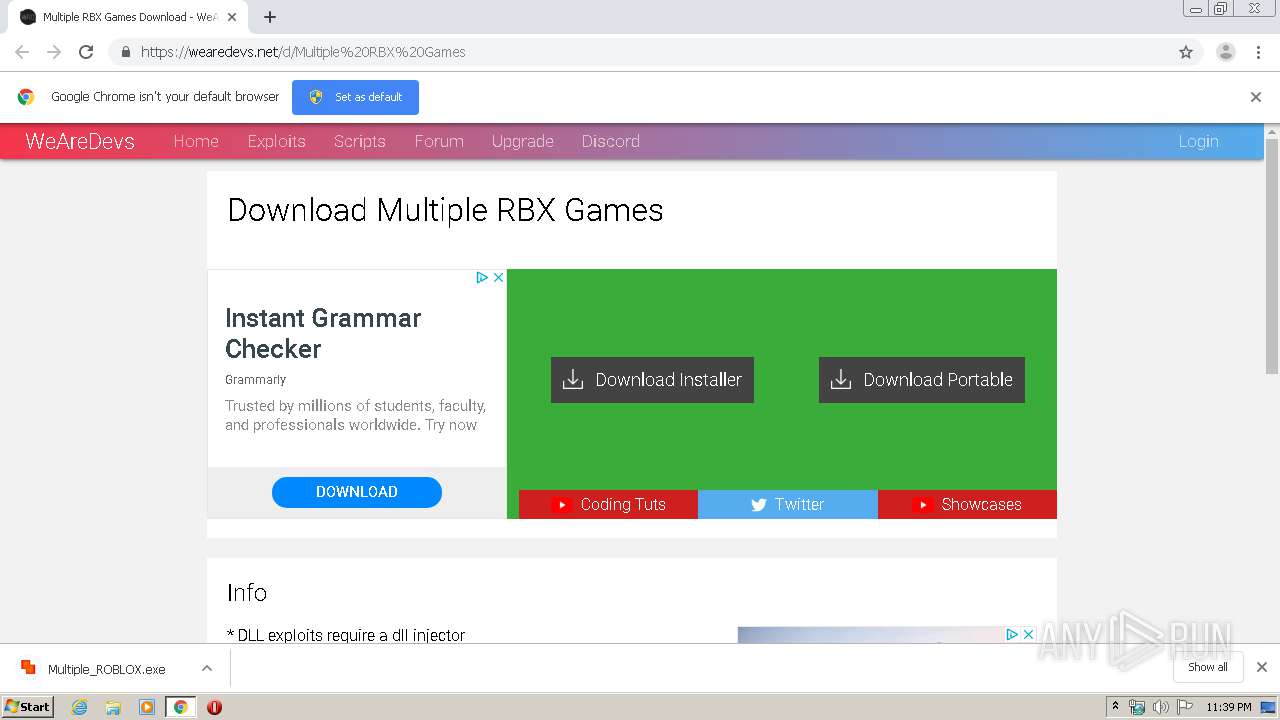Click the browser forward arrow
Viewport: 1280px width, 720px height.
tap(54, 52)
